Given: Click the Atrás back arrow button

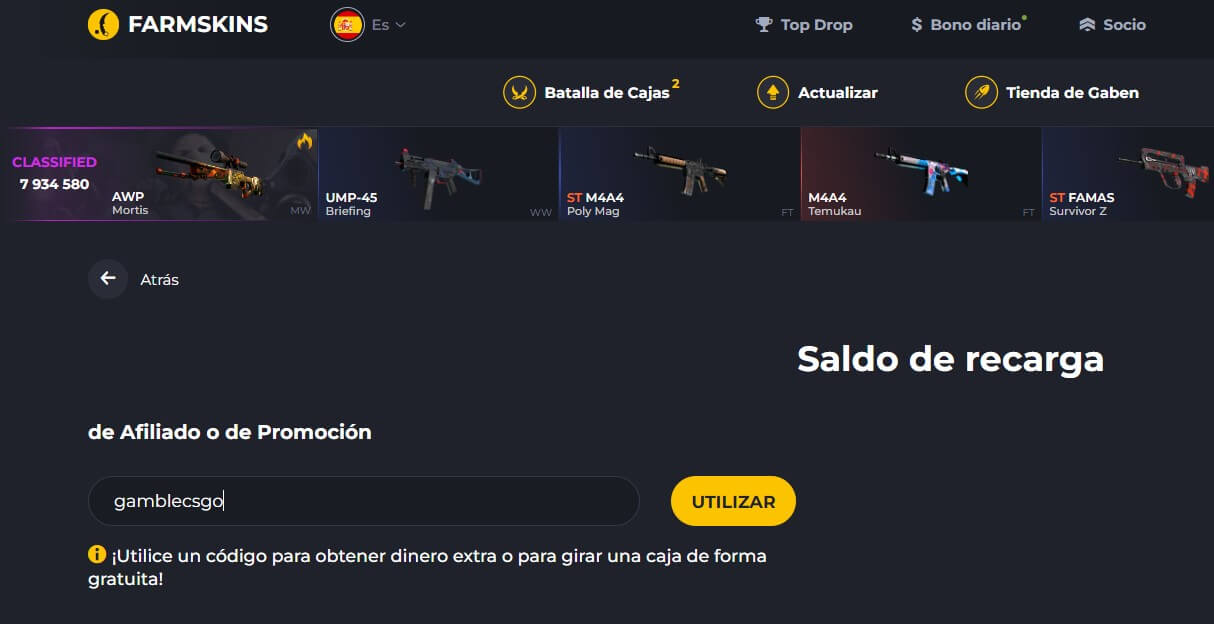Looking at the screenshot, I should coord(108,279).
